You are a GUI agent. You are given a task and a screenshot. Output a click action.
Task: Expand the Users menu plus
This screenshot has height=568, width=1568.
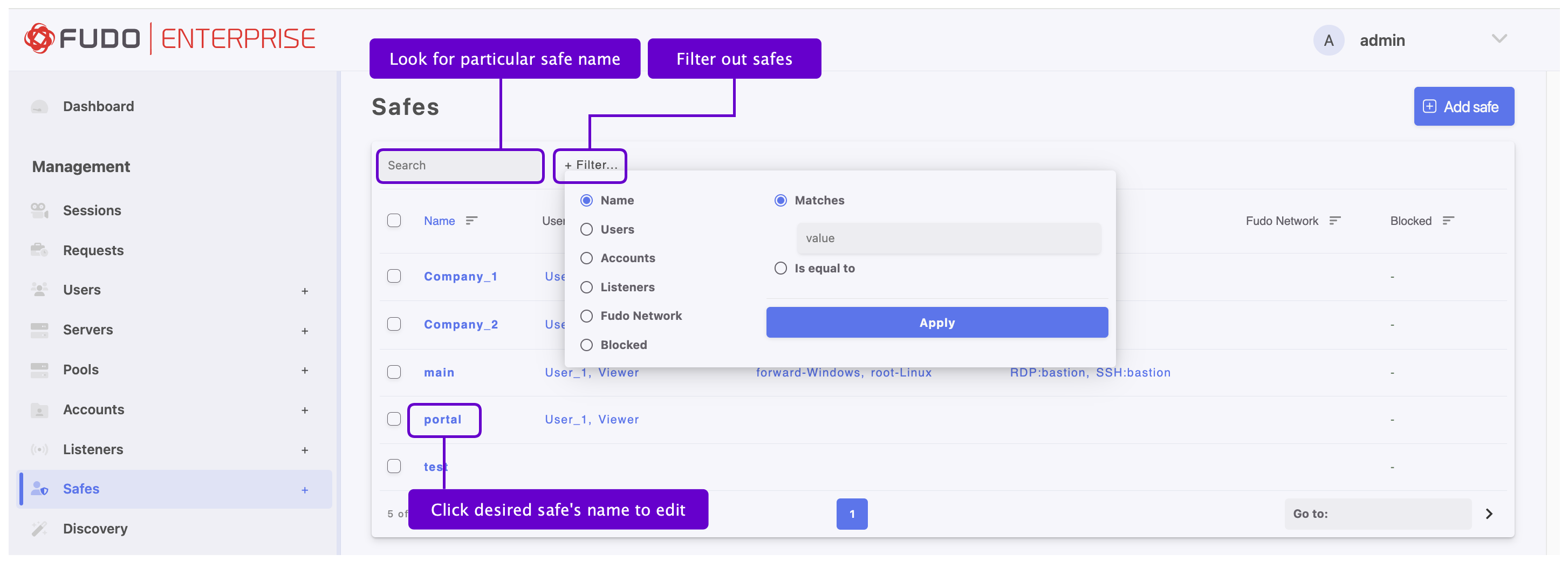[x=305, y=291]
